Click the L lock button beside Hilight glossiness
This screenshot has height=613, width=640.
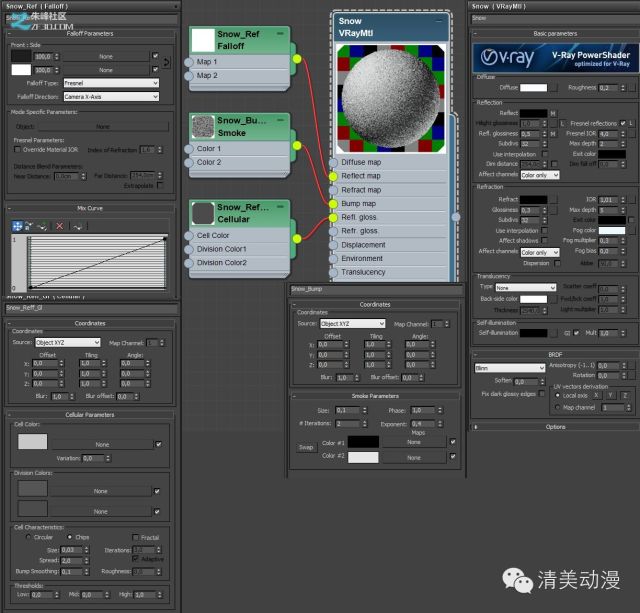[562, 123]
